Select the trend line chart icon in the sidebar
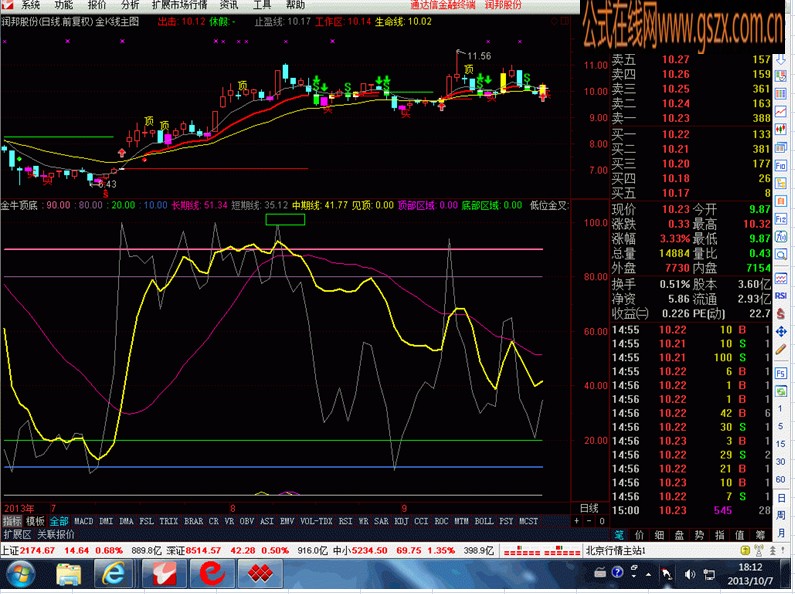The width and height of the screenshot is (795, 594). (781, 112)
